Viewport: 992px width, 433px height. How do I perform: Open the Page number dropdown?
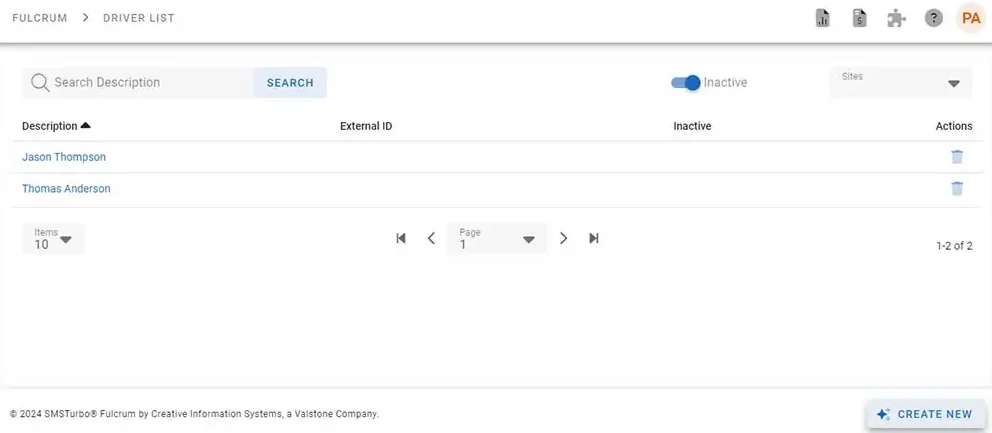[x=497, y=239]
